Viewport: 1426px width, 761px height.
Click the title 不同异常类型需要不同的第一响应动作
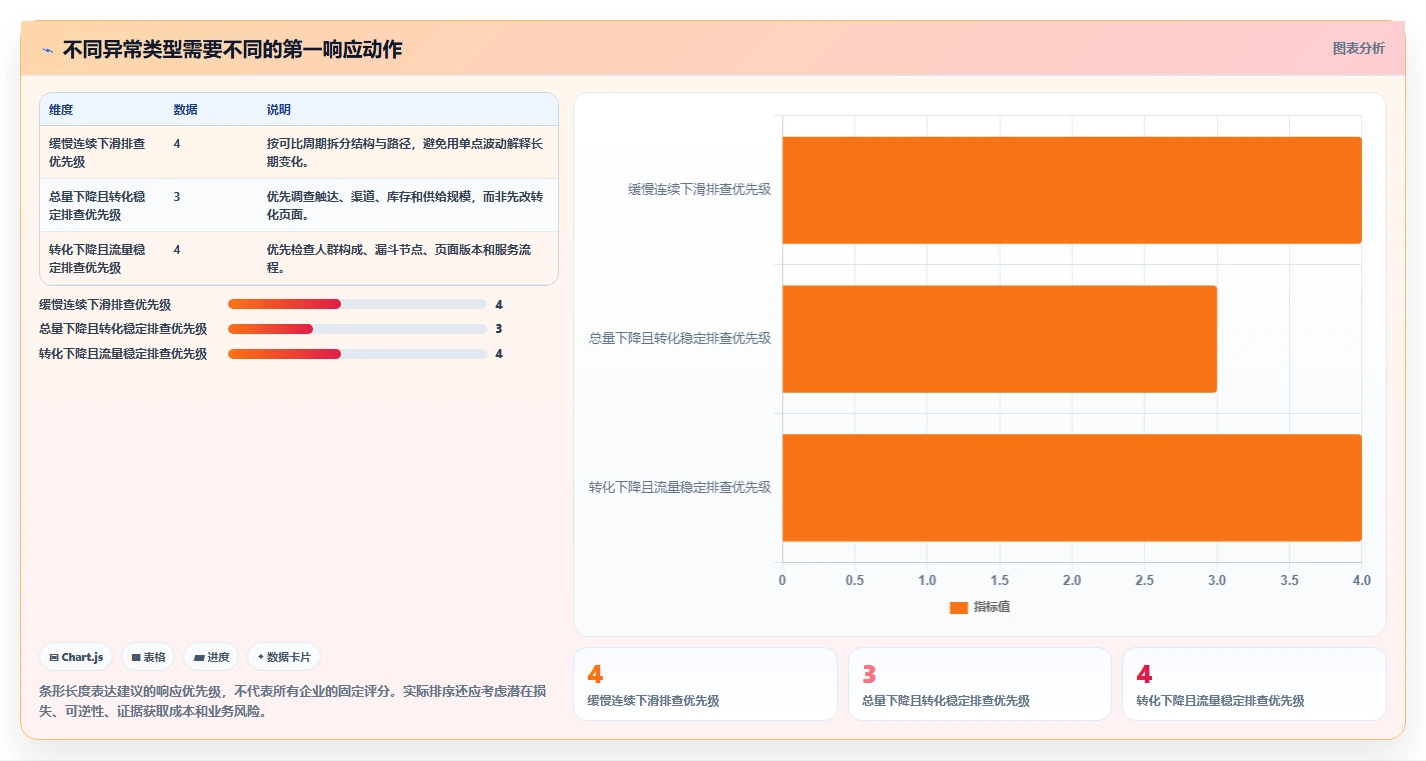232,50
